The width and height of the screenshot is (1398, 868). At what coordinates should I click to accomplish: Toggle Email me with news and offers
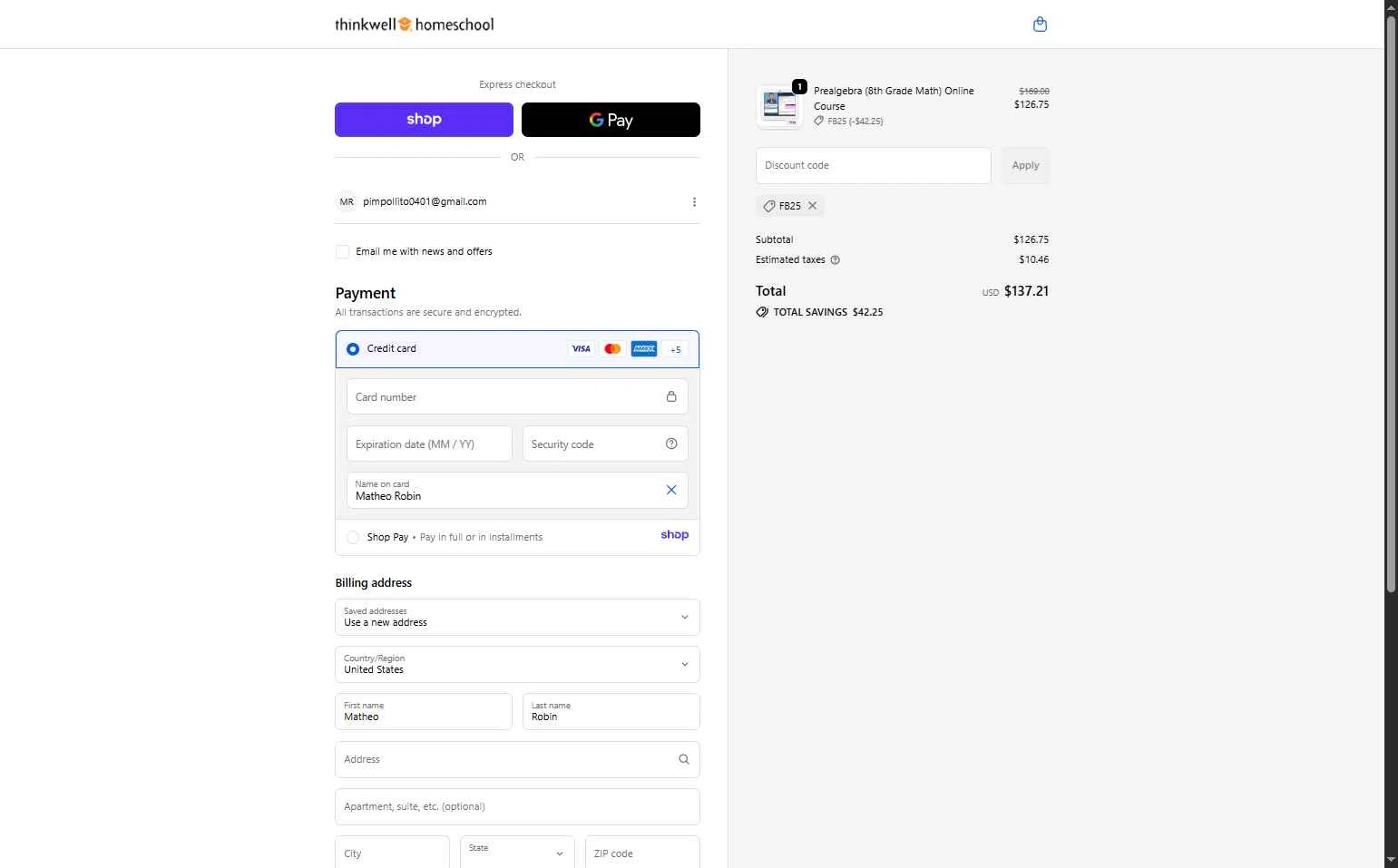tap(343, 251)
